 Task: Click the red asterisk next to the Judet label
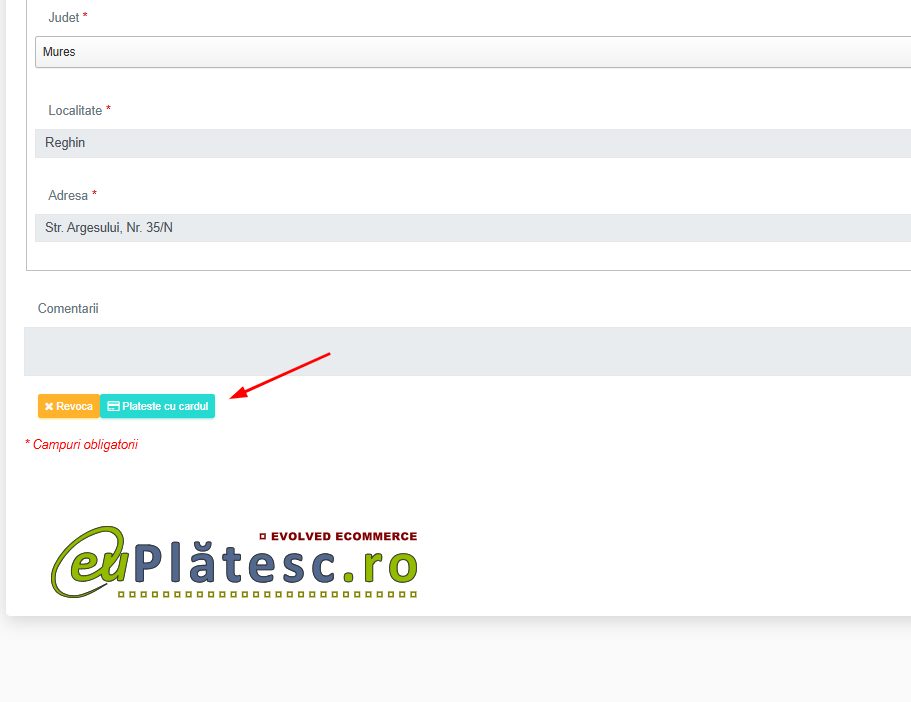(x=85, y=16)
